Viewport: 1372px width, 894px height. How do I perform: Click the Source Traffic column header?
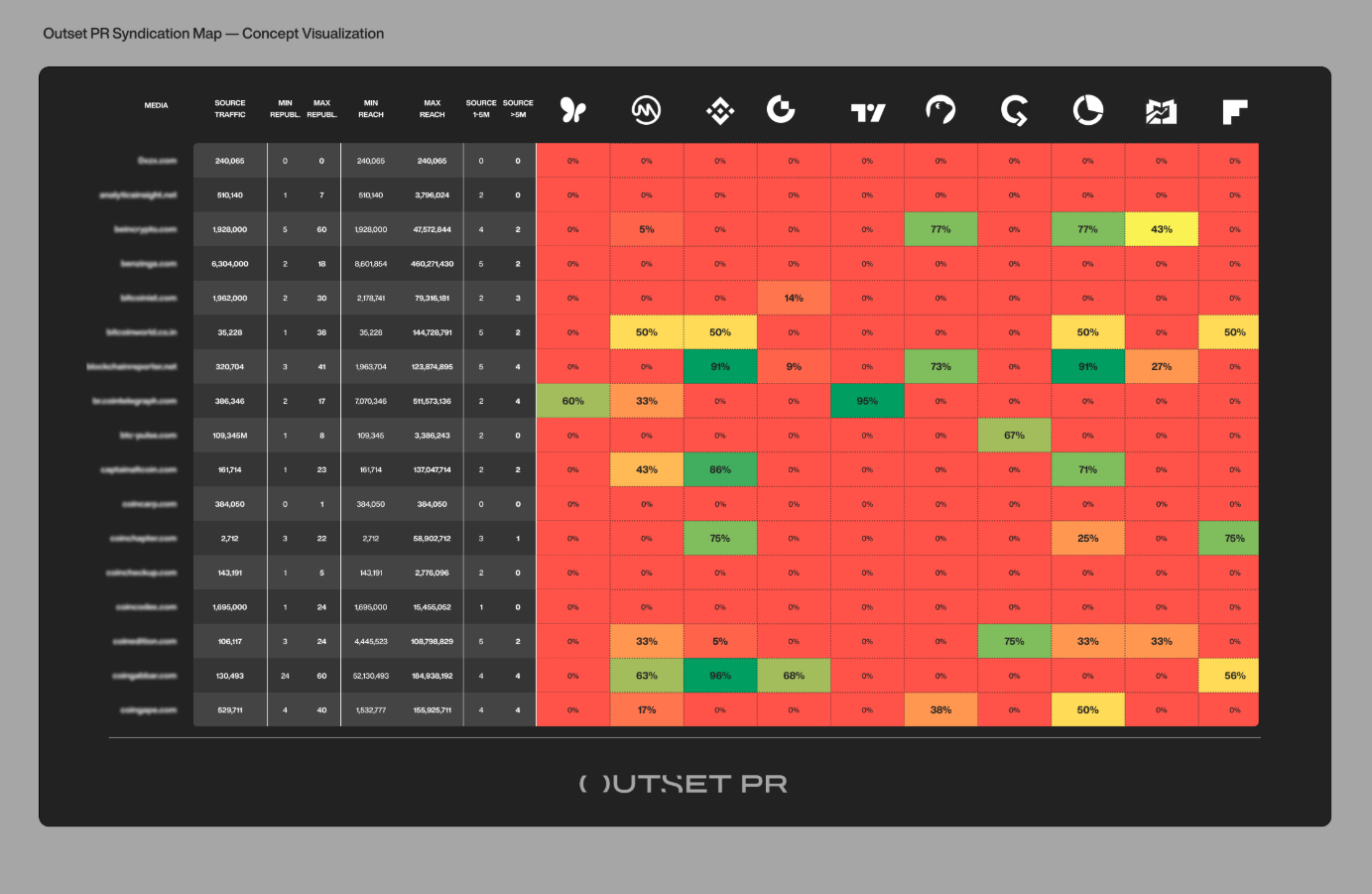230,109
